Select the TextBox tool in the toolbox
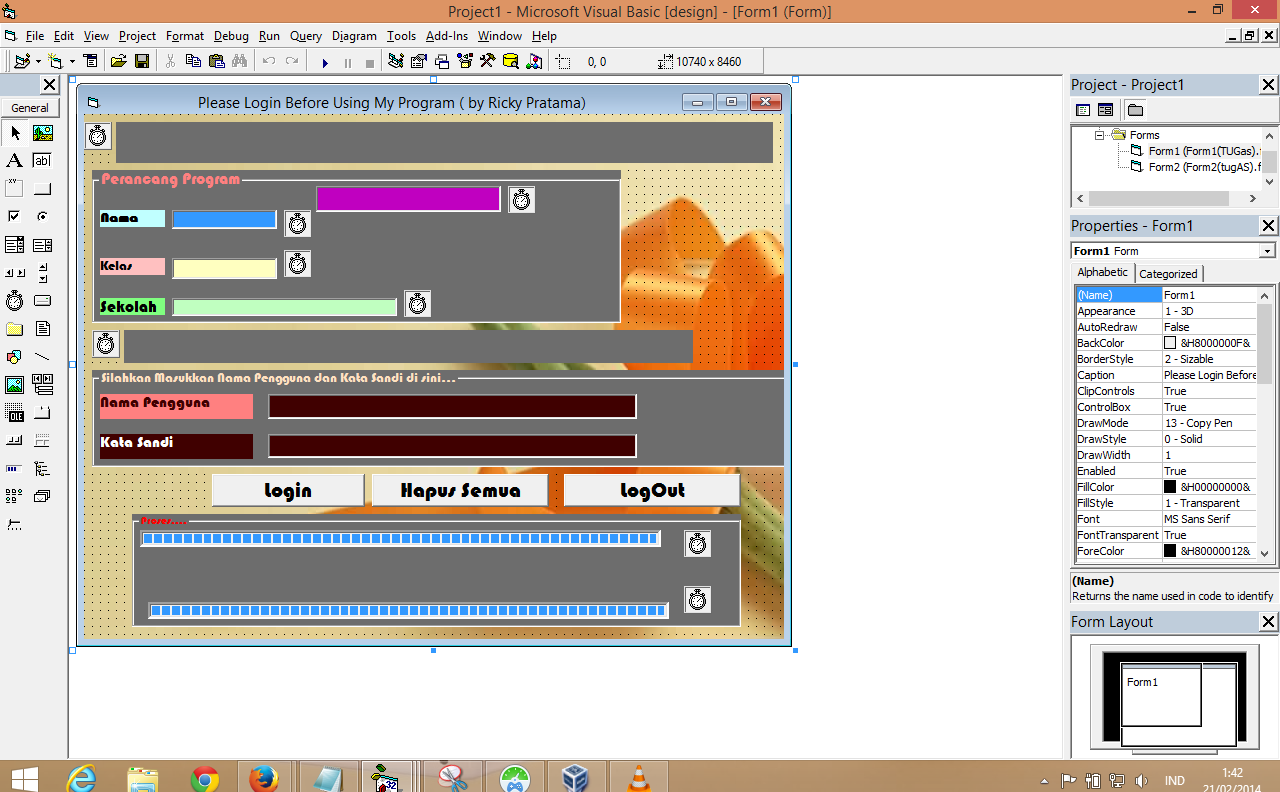 coord(42,160)
